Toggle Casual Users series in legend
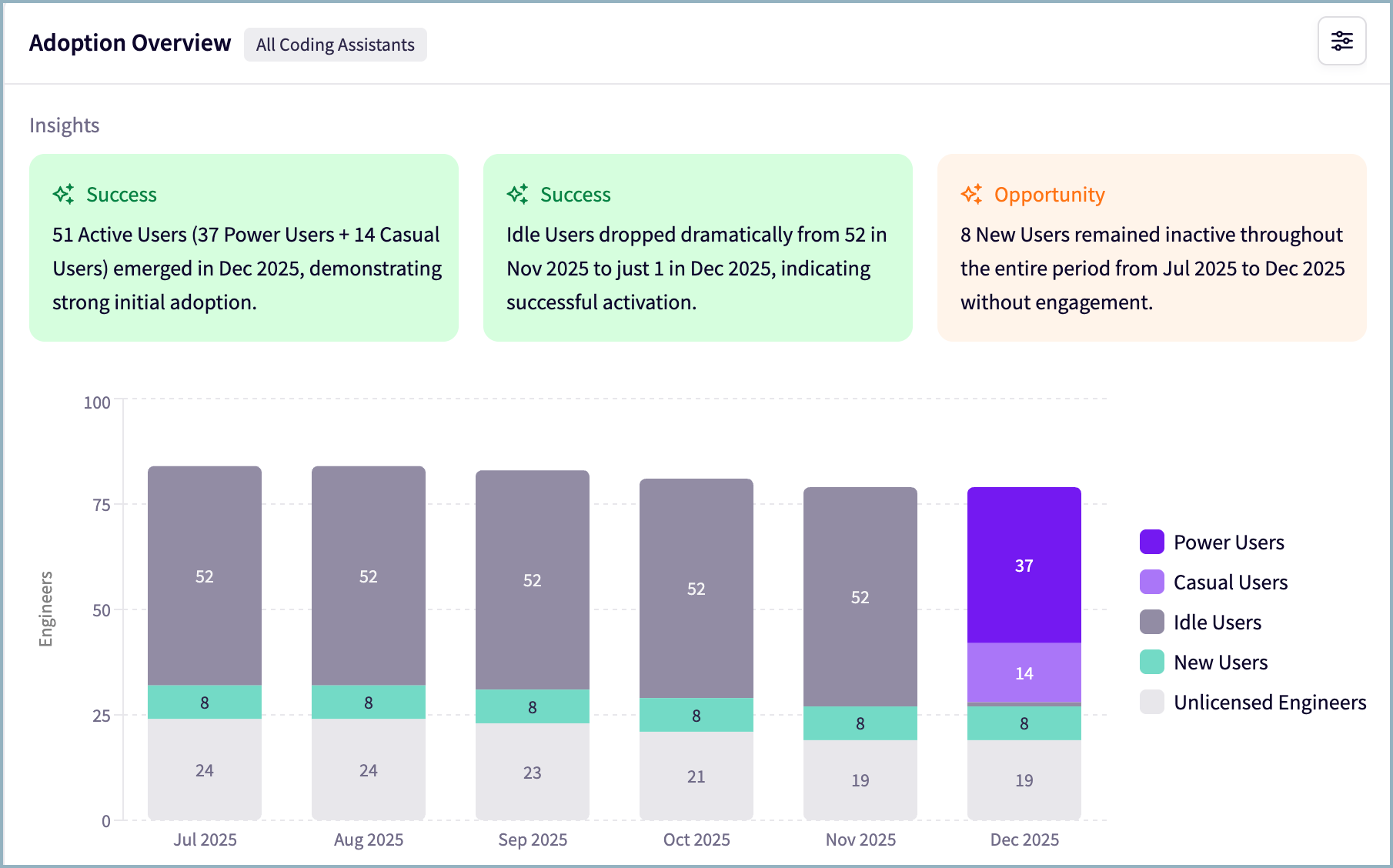The image size is (1393, 868). [1229, 583]
